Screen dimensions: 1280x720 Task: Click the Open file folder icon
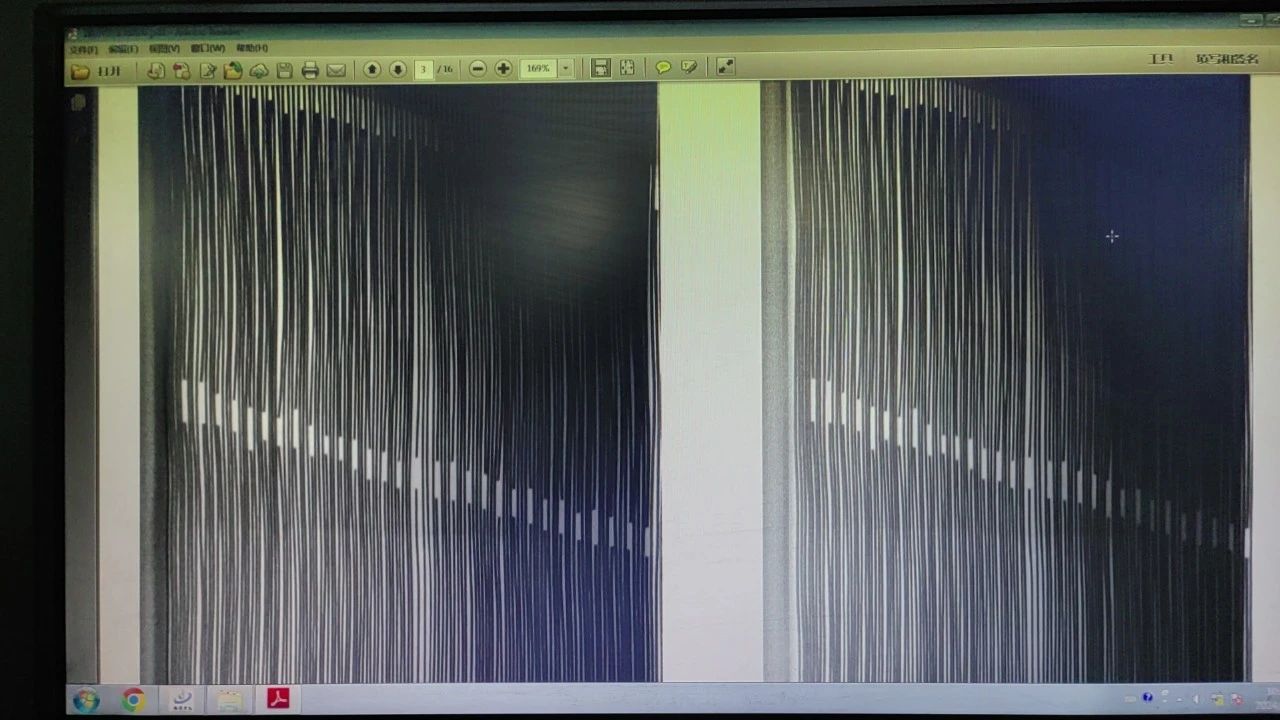82,71
